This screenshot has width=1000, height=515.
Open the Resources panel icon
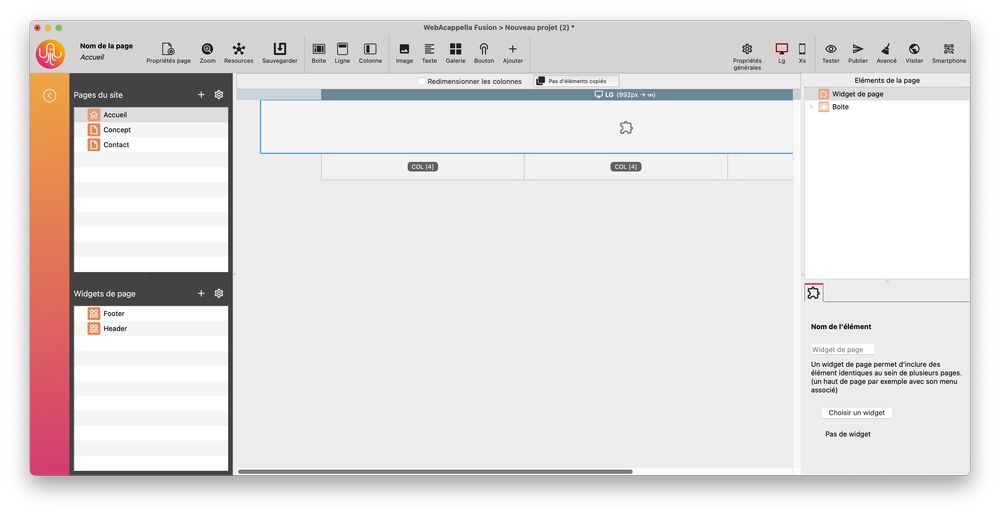238,49
